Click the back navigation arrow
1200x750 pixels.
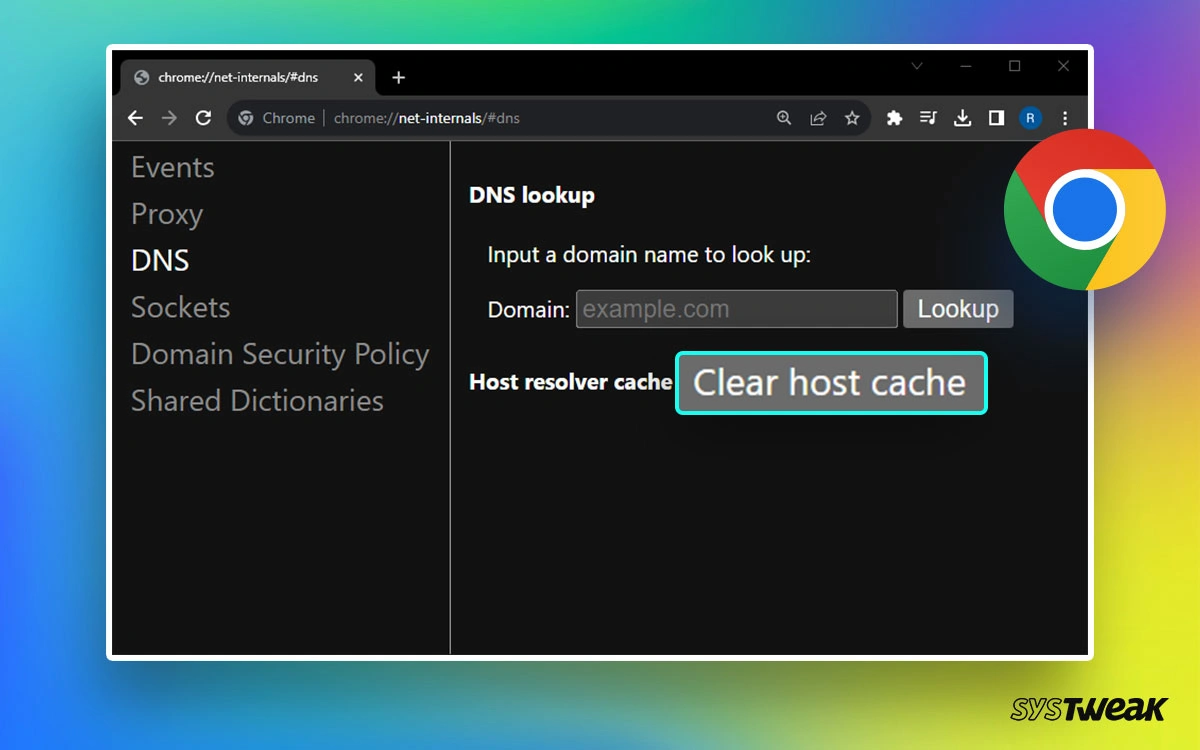point(135,118)
